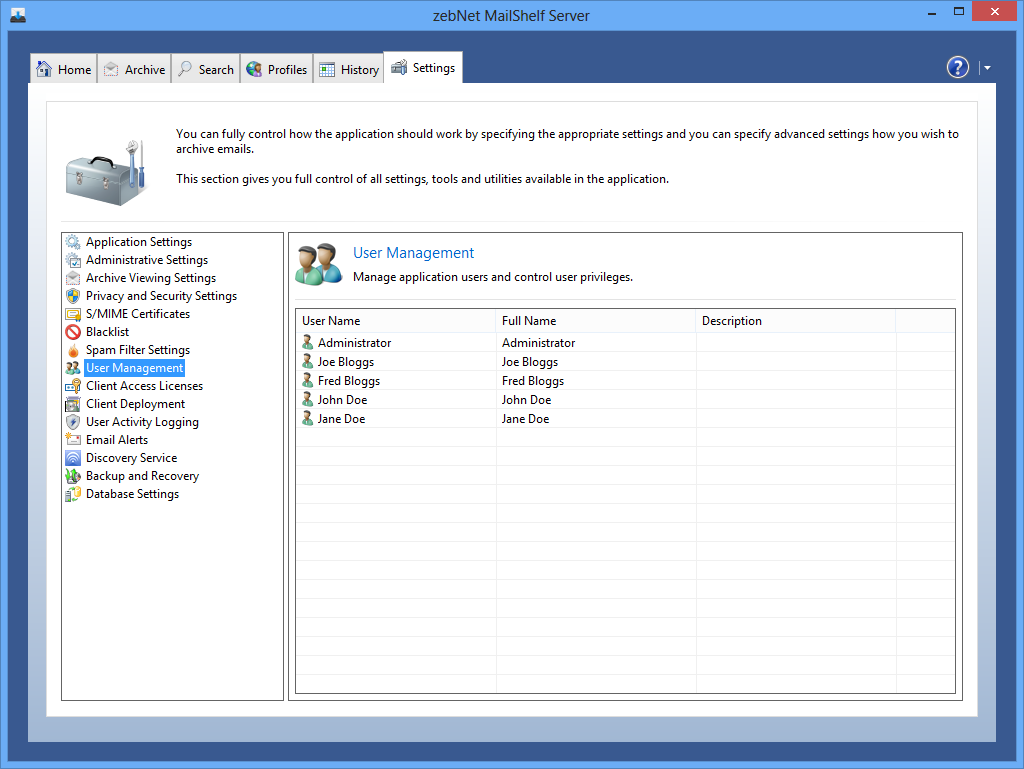Click the S/MIME Certificates icon
The image size is (1024, 769).
click(73, 314)
